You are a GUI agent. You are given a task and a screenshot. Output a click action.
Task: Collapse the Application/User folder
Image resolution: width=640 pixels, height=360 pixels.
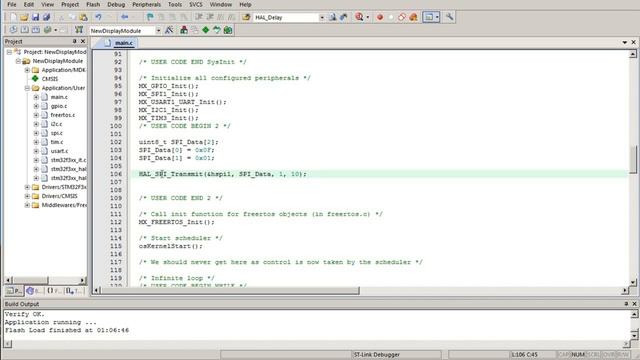27,88
